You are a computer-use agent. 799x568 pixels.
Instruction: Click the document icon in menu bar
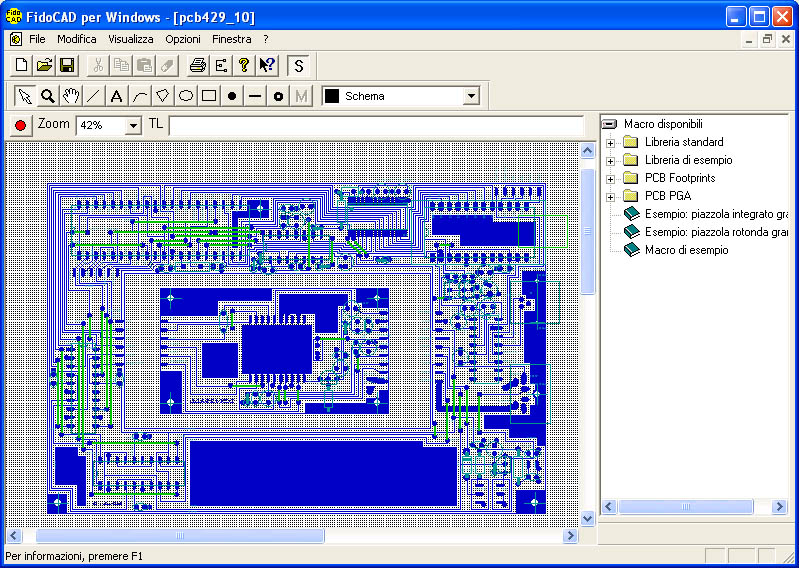(16, 39)
